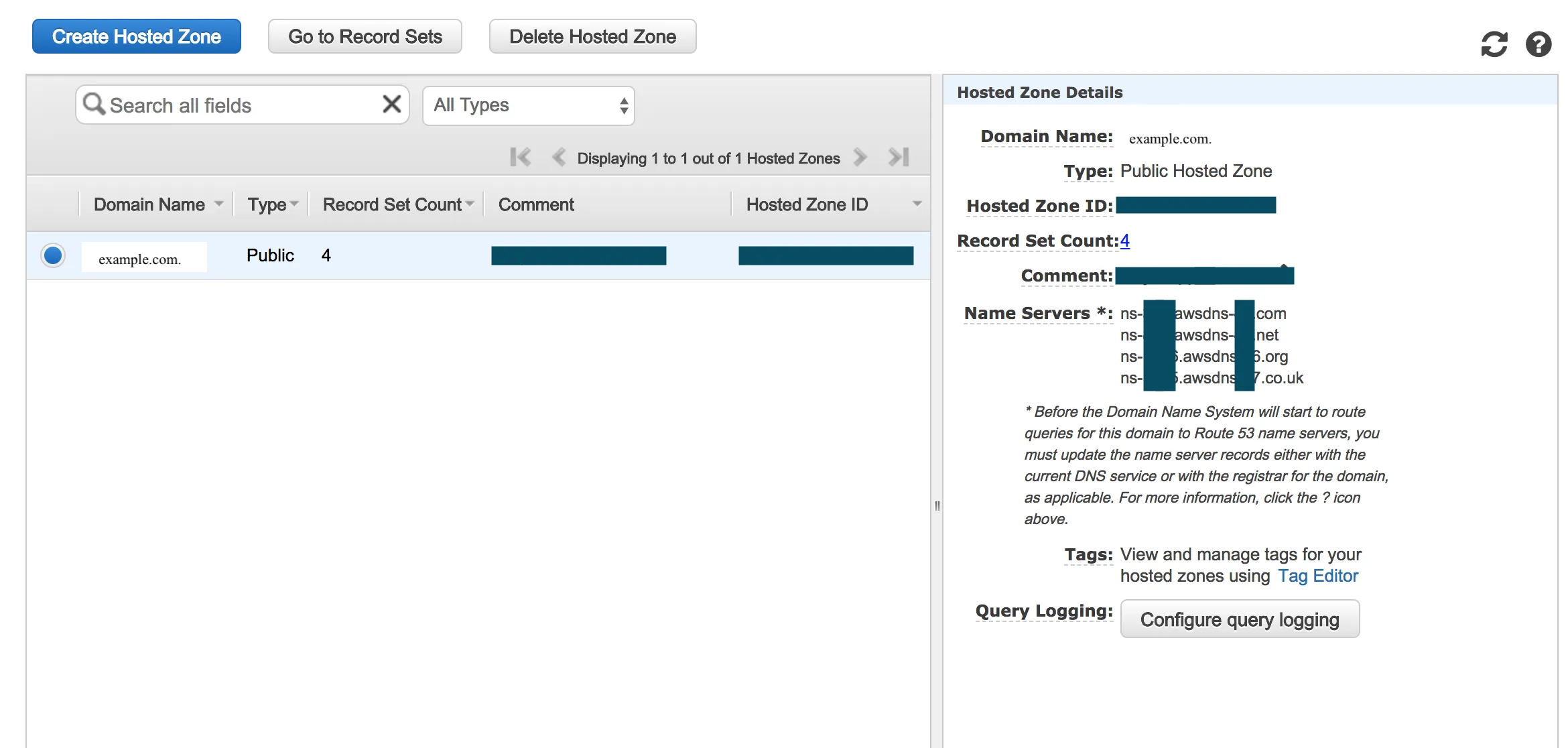The height and width of the screenshot is (748, 1568).
Task: Click the Type column header
Action: [x=267, y=204]
